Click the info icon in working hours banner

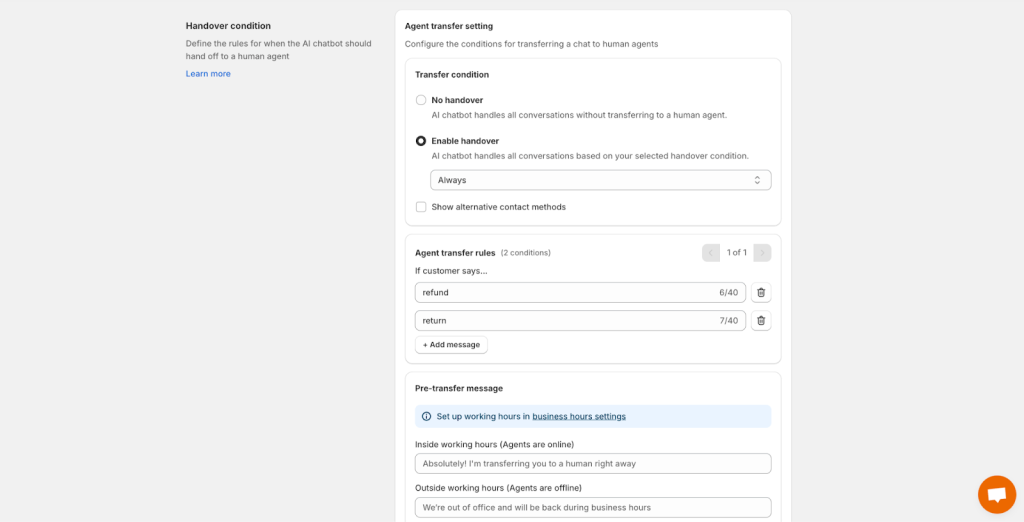pos(426,416)
